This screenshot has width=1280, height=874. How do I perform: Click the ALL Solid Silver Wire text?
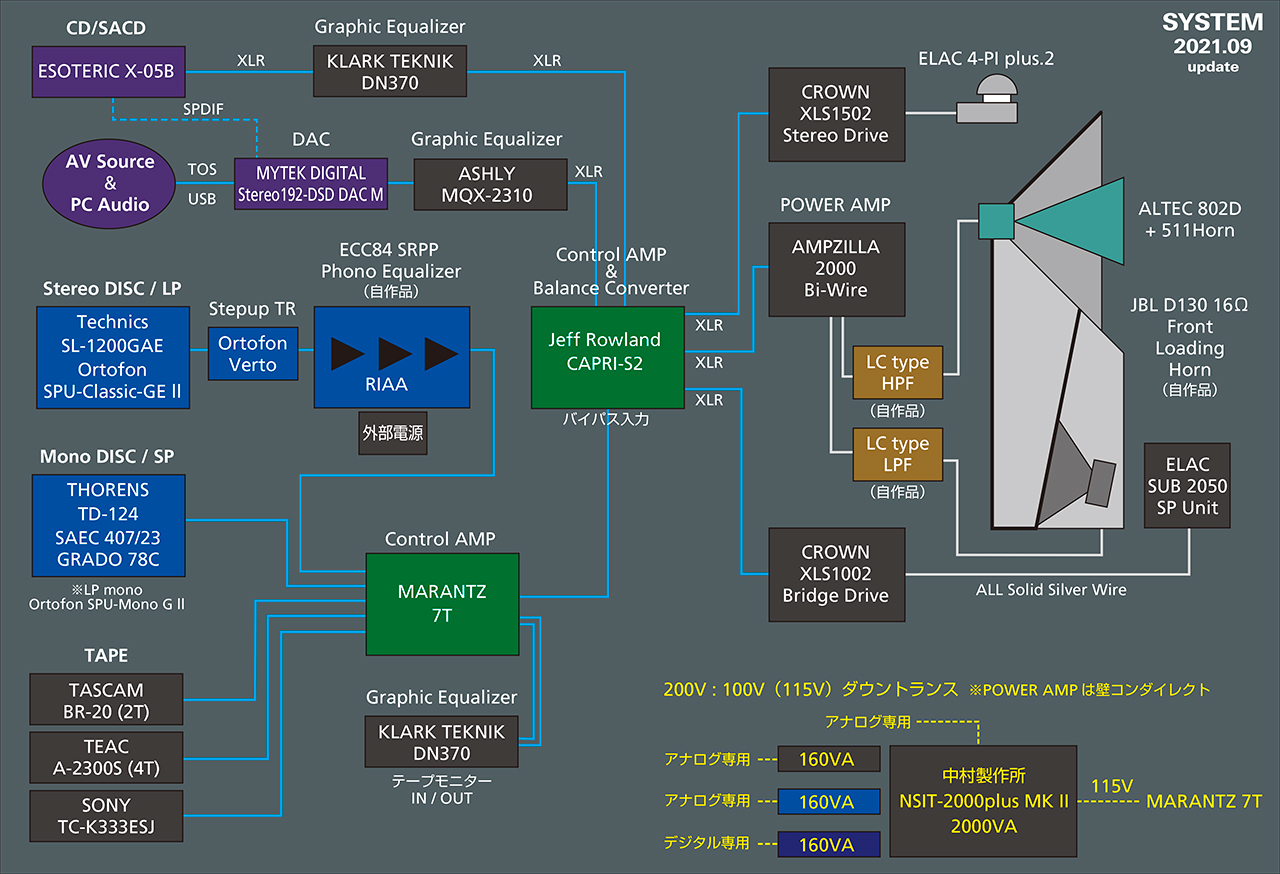point(1051,590)
